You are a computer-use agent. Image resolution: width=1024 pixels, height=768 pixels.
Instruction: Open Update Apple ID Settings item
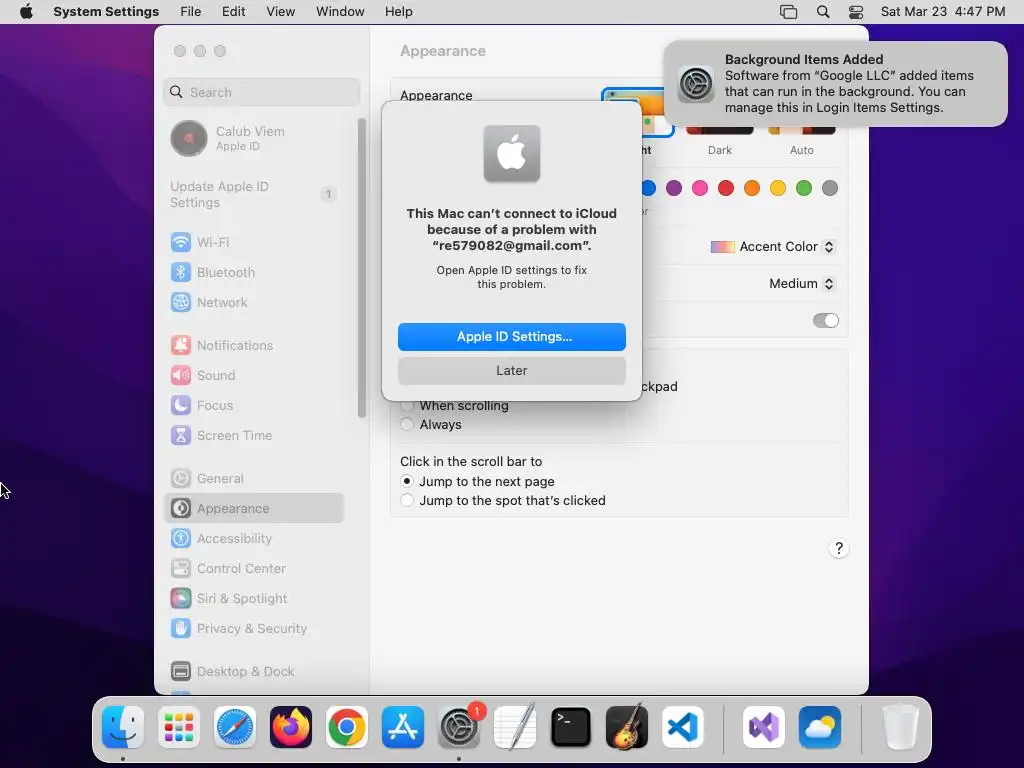(254, 195)
